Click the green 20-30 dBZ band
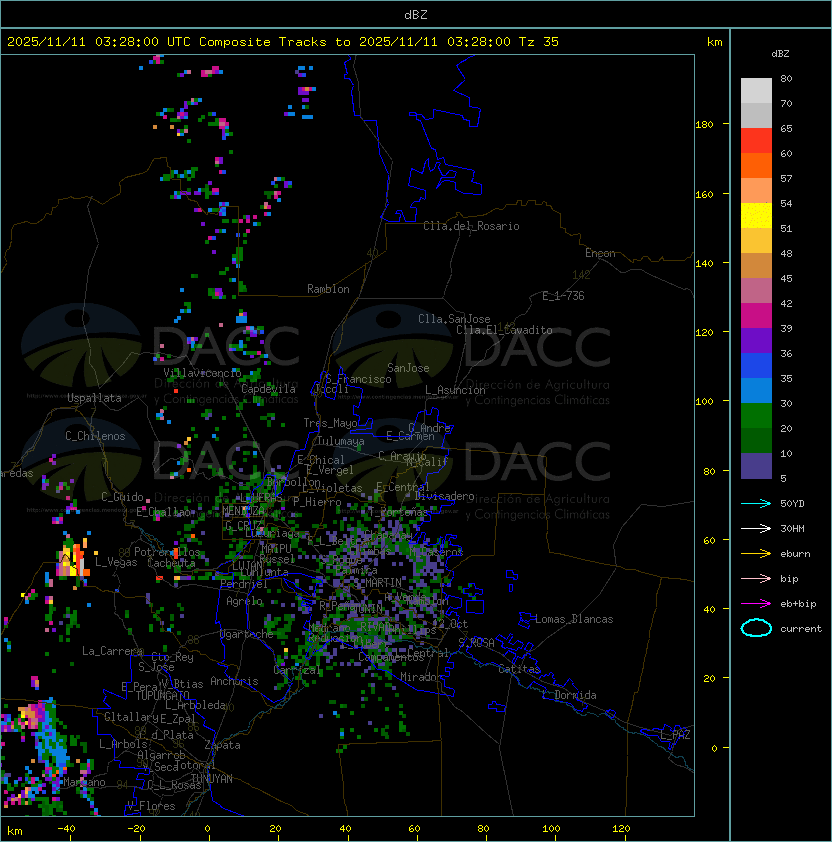This screenshot has width=832, height=842. [756, 416]
